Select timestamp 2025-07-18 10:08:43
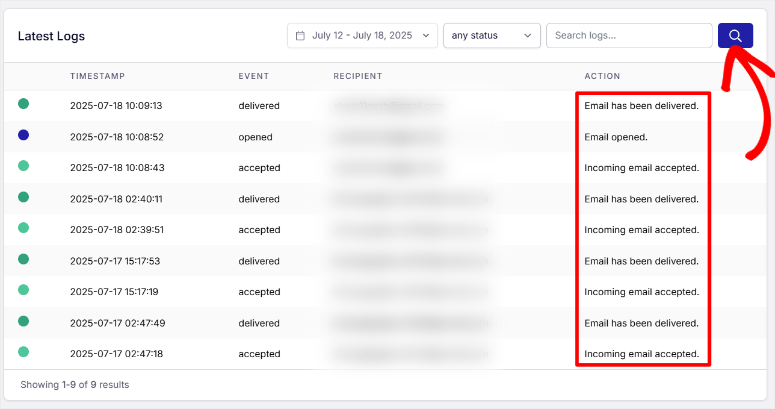 pyautogui.click(x=117, y=168)
